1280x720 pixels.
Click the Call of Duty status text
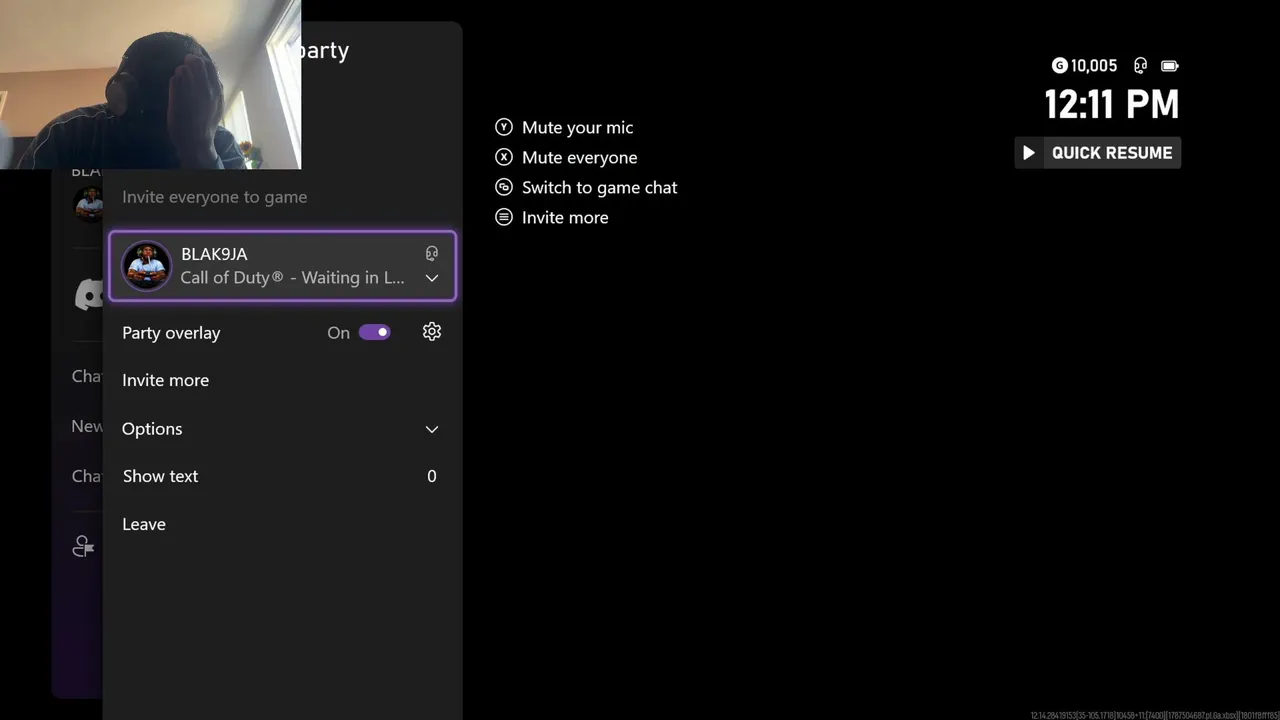point(293,278)
